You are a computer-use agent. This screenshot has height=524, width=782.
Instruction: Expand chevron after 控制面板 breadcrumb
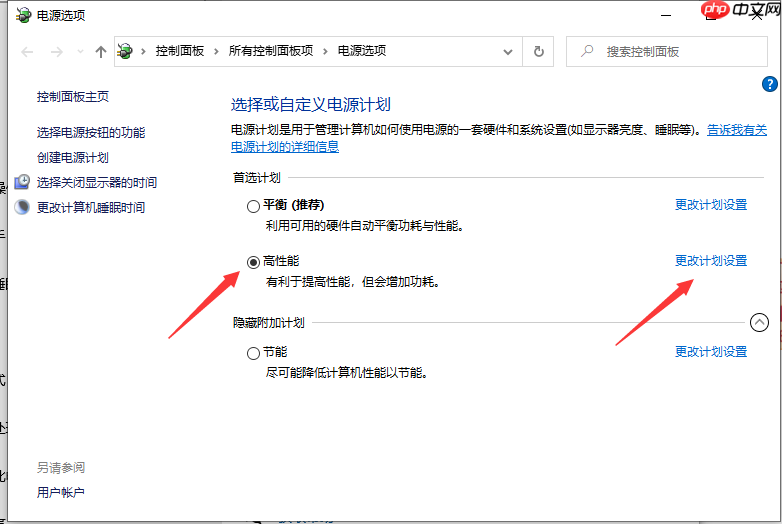216,51
